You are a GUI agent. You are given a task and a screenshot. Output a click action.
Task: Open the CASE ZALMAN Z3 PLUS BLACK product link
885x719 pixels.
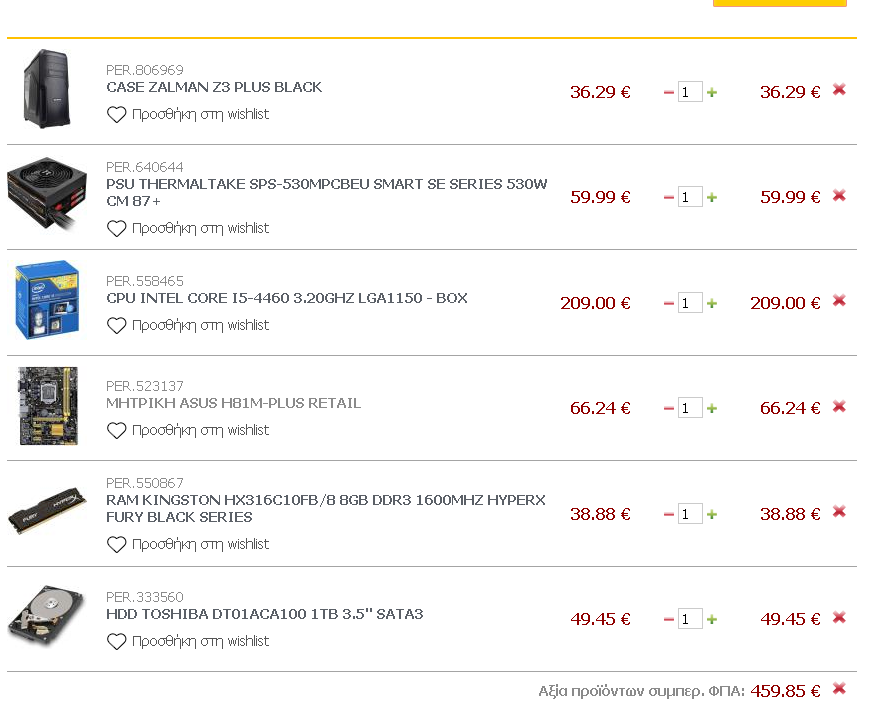pyautogui.click(x=214, y=87)
